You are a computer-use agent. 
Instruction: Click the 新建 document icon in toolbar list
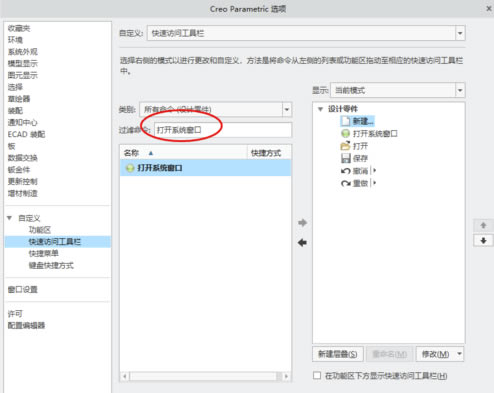pos(345,121)
